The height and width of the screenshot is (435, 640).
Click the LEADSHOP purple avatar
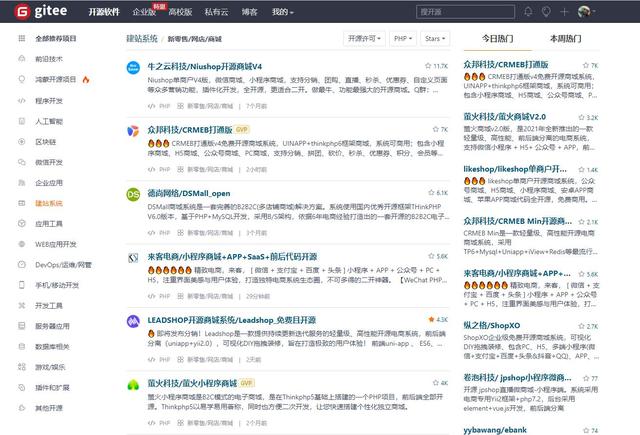[x=133, y=321]
